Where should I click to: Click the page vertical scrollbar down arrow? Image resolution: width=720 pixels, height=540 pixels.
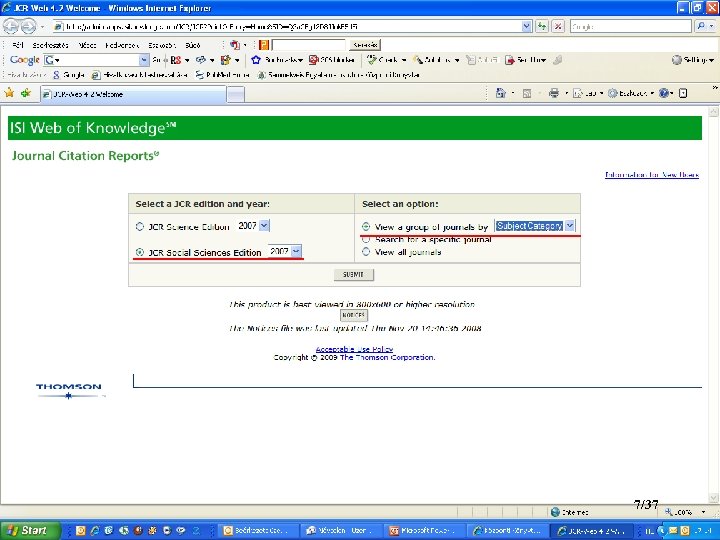point(713,498)
